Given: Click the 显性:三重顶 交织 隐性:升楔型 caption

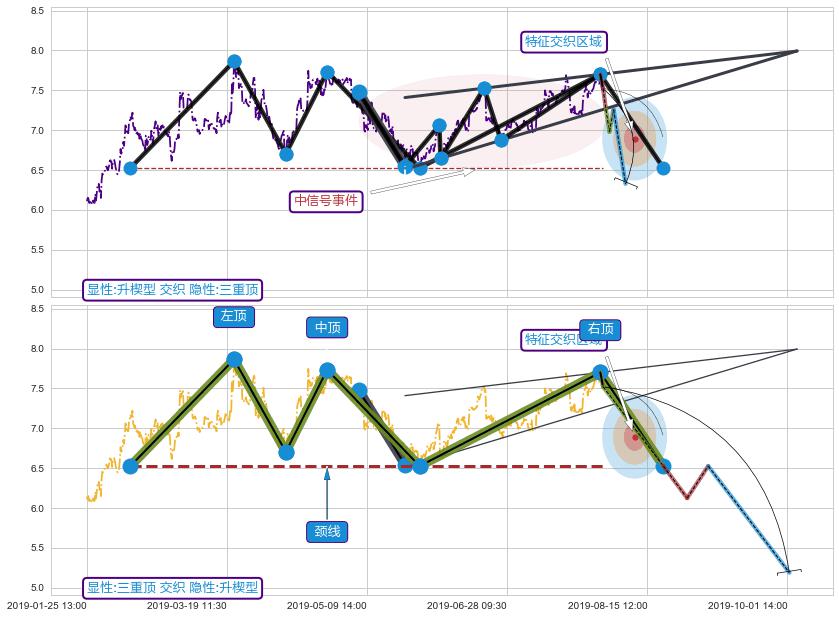Looking at the screenshot, I should click(x=172, y=588).
